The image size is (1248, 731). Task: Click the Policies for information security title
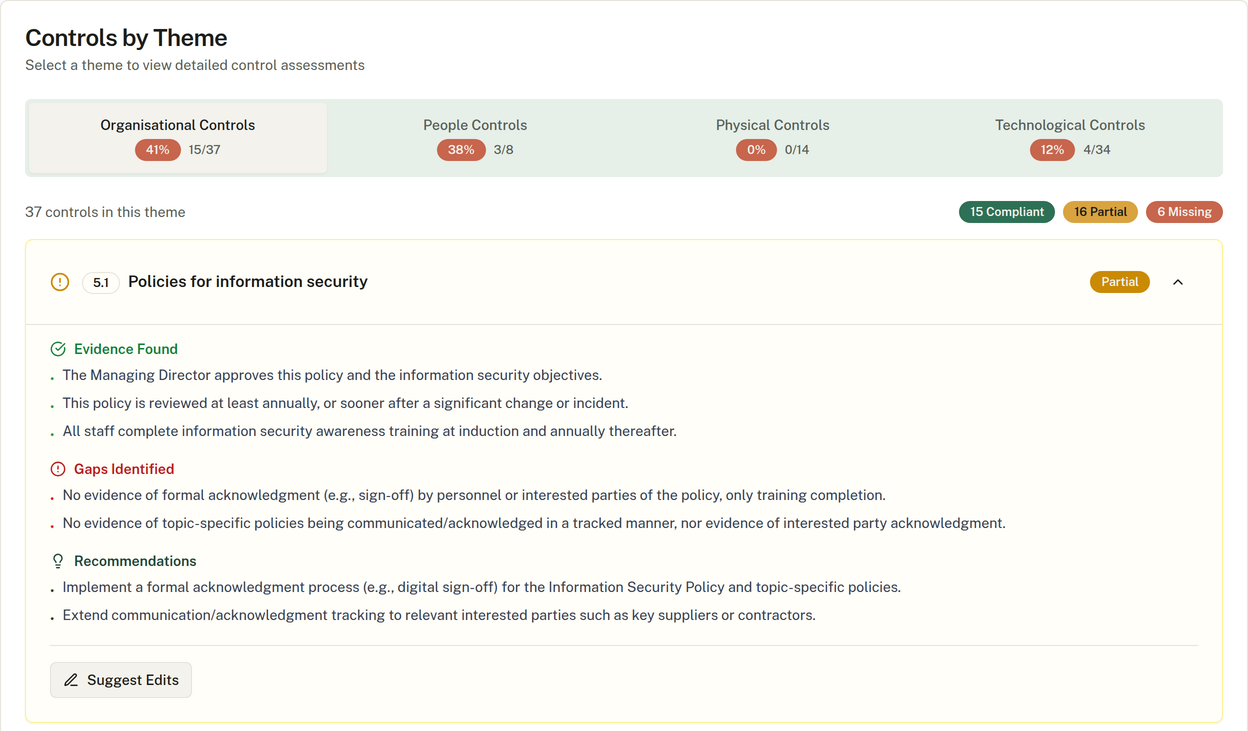click(x=248, y=282)
